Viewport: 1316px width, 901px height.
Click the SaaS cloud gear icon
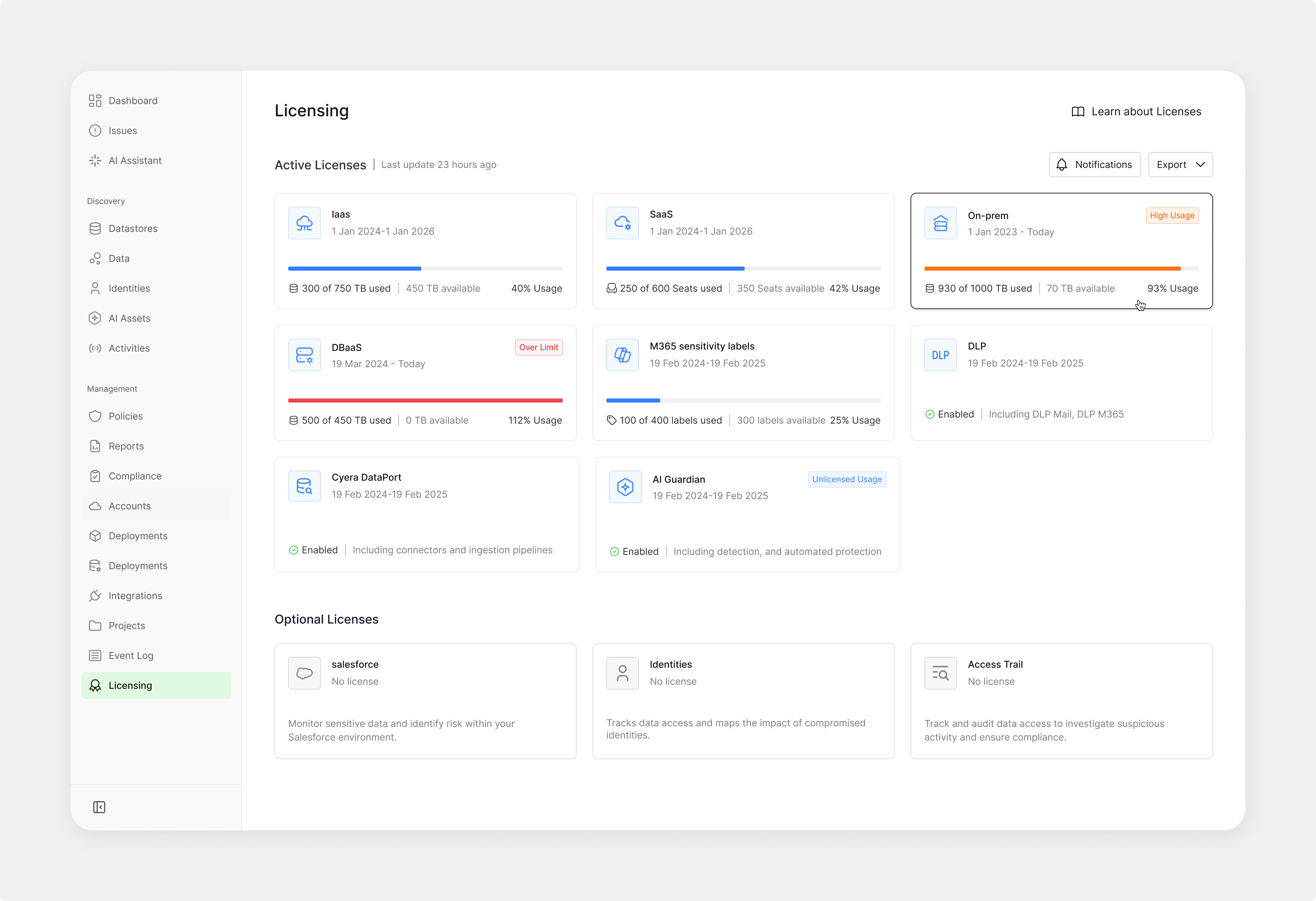click(622, 223)
